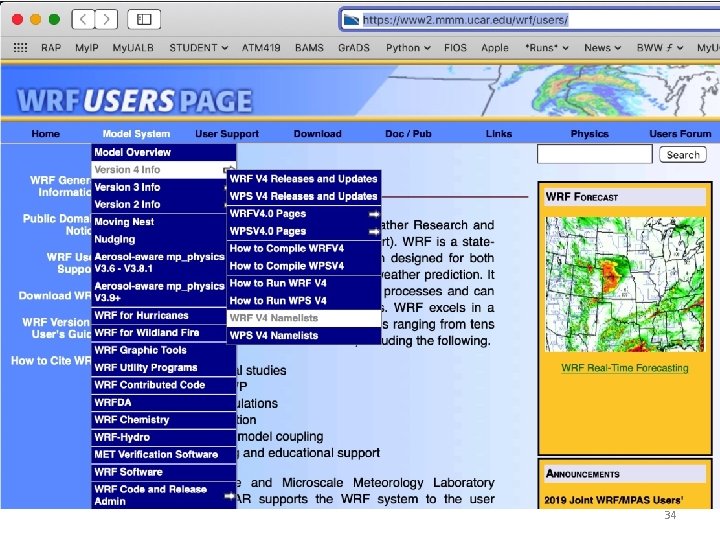Click the Model System navigation menu
This screenshot has height=540, width=720.
tap(136, 134)
